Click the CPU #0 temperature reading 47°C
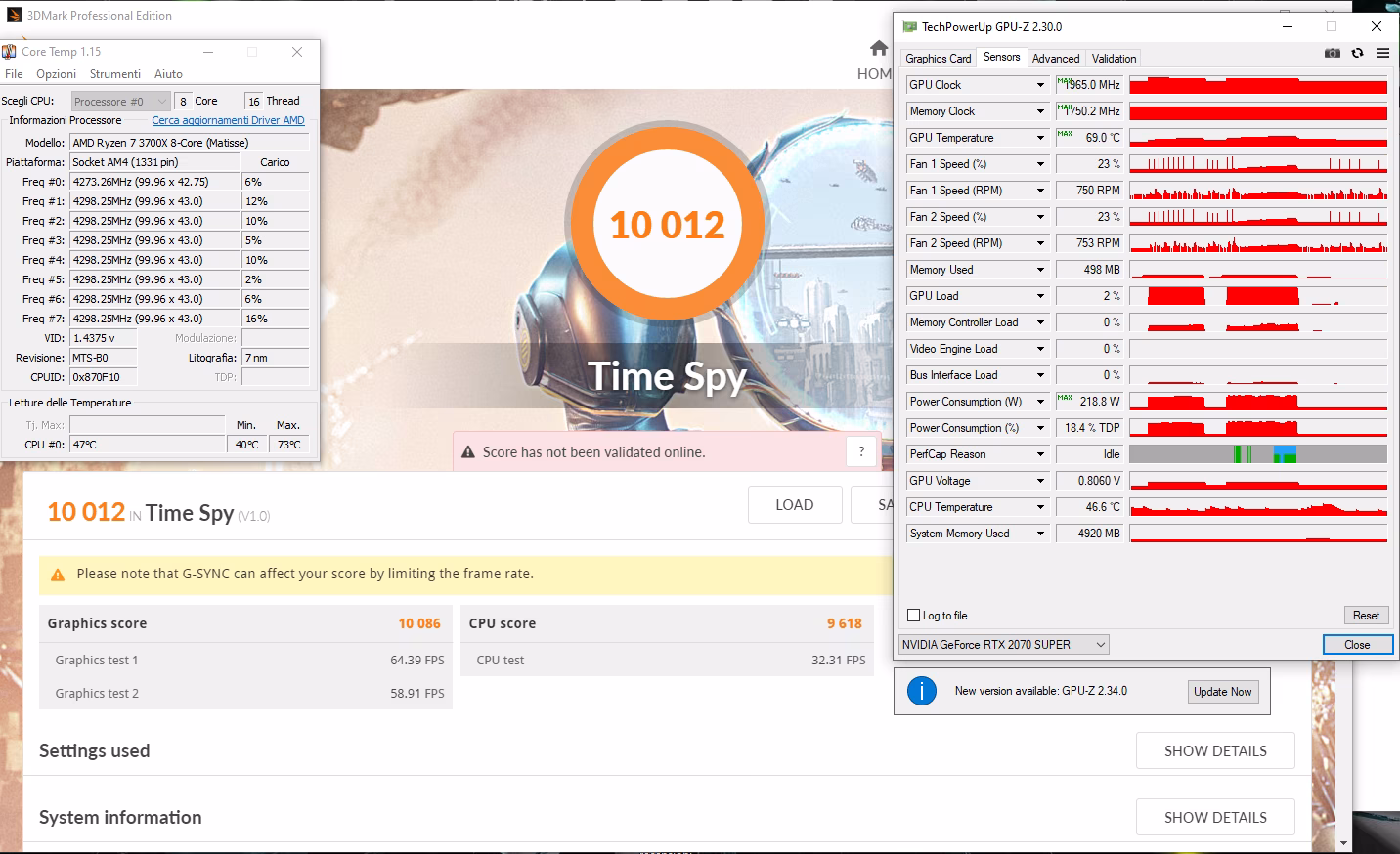1400x854 pixels. tap(147, 445)
